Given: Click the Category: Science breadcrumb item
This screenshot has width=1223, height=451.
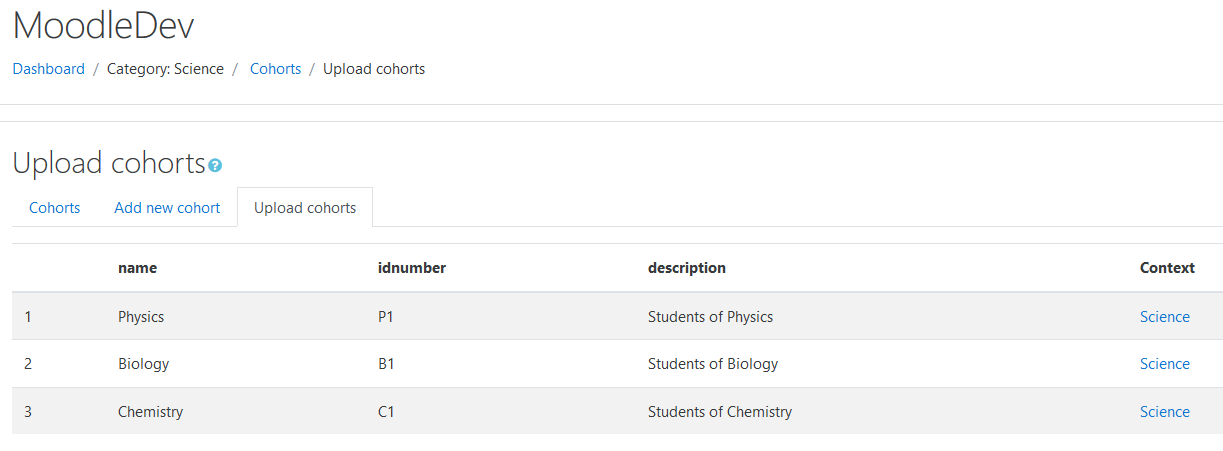Looking at the screenshot, I should coord(165,69).
